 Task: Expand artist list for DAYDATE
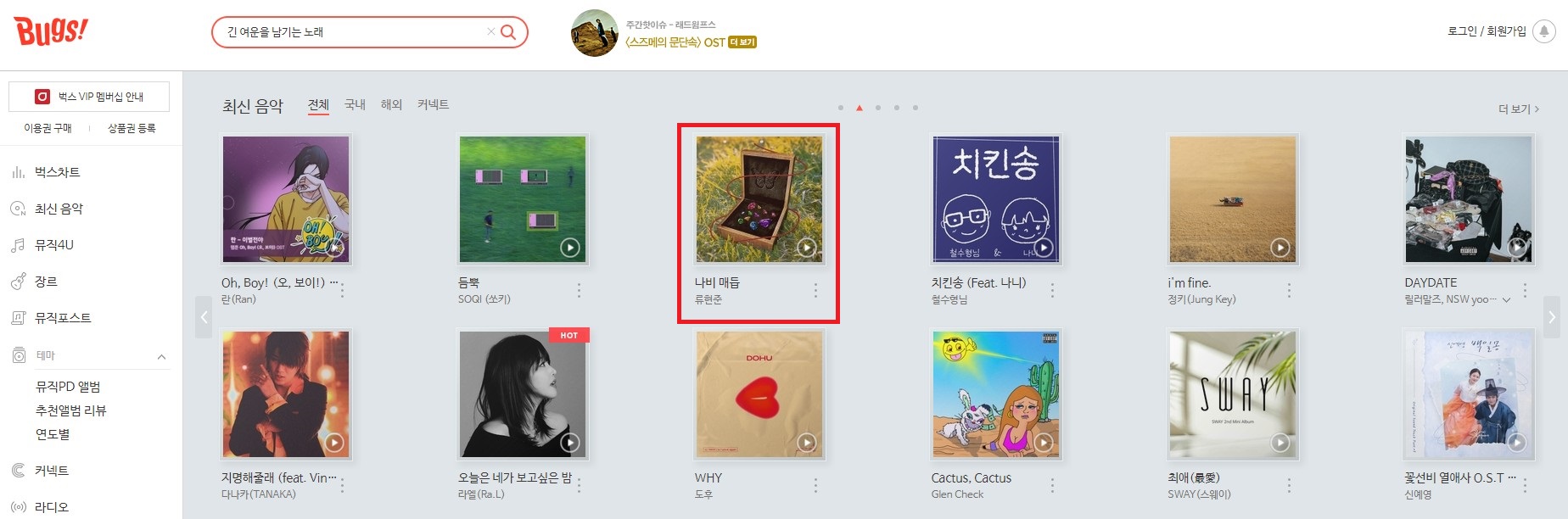pos(1506,299)
